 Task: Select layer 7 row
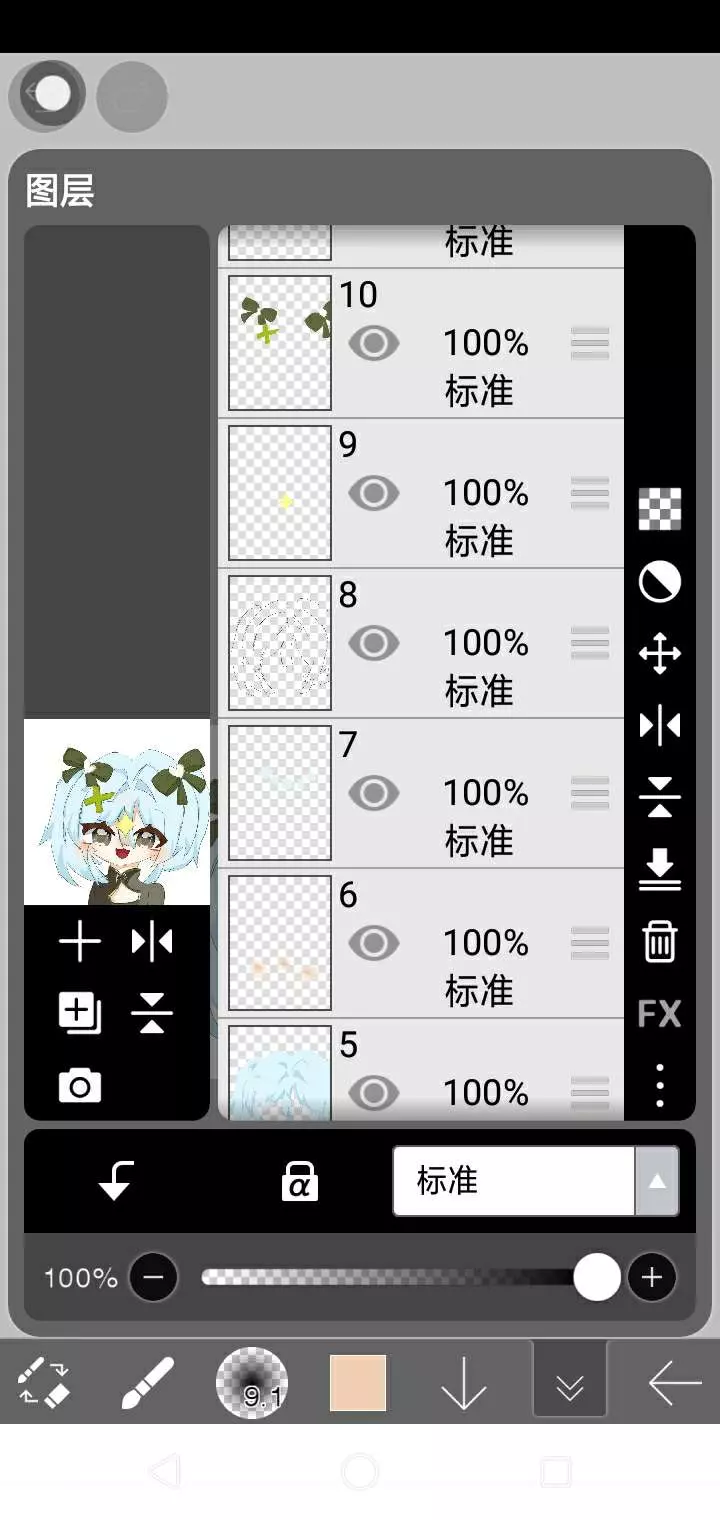pos(421,793)
